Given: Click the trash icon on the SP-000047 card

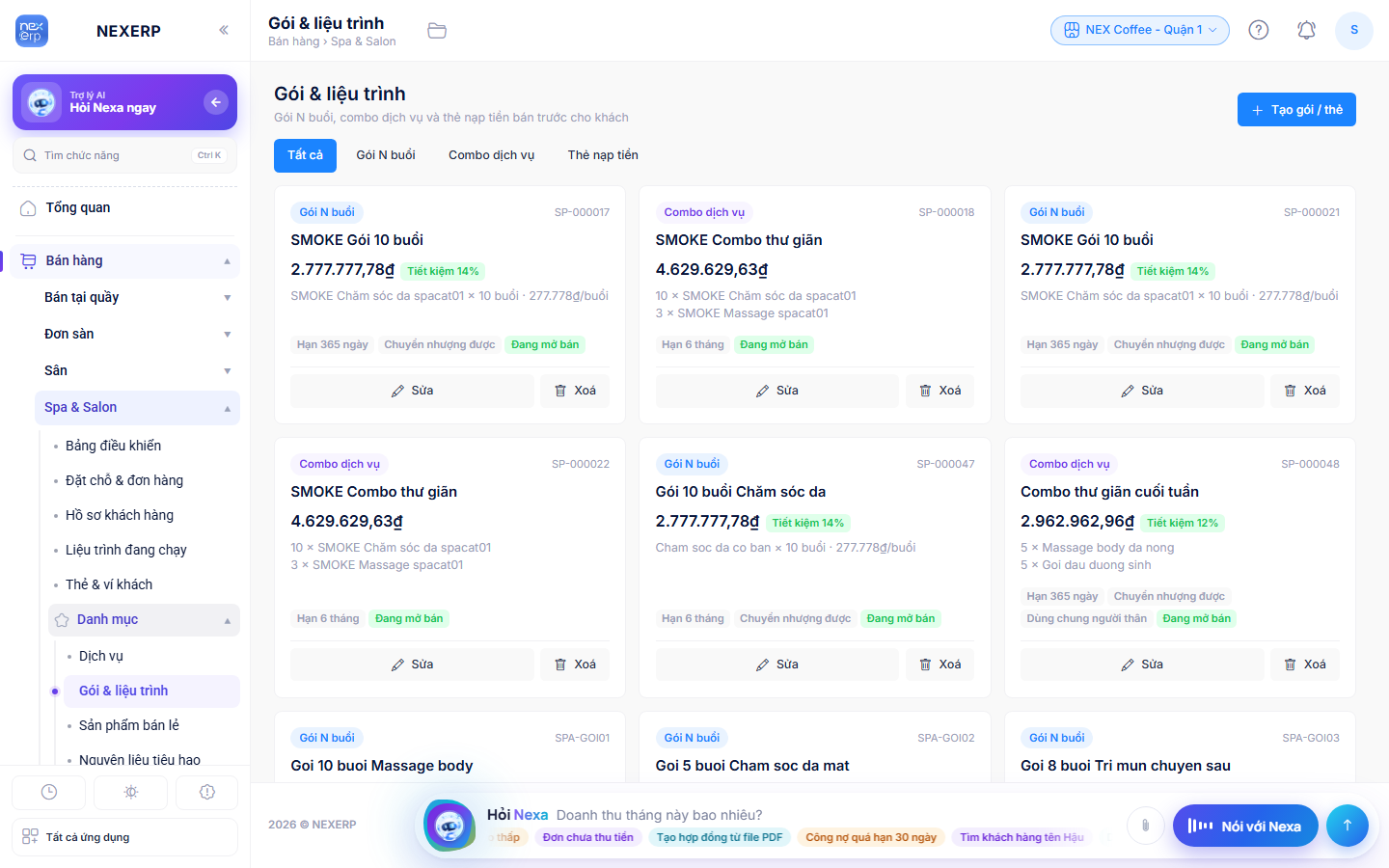Looking at the screenshot, I should point(925,665).
